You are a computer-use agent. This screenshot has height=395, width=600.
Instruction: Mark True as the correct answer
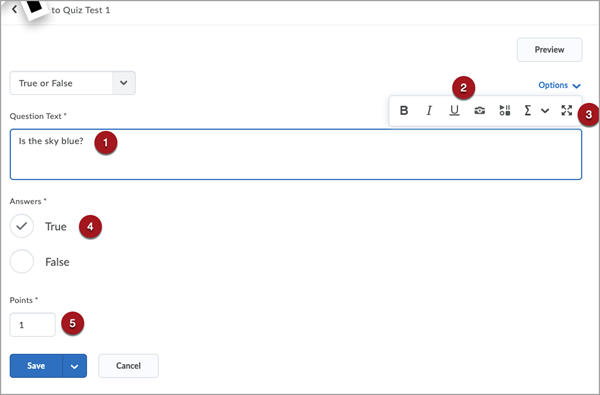[22, 226]
